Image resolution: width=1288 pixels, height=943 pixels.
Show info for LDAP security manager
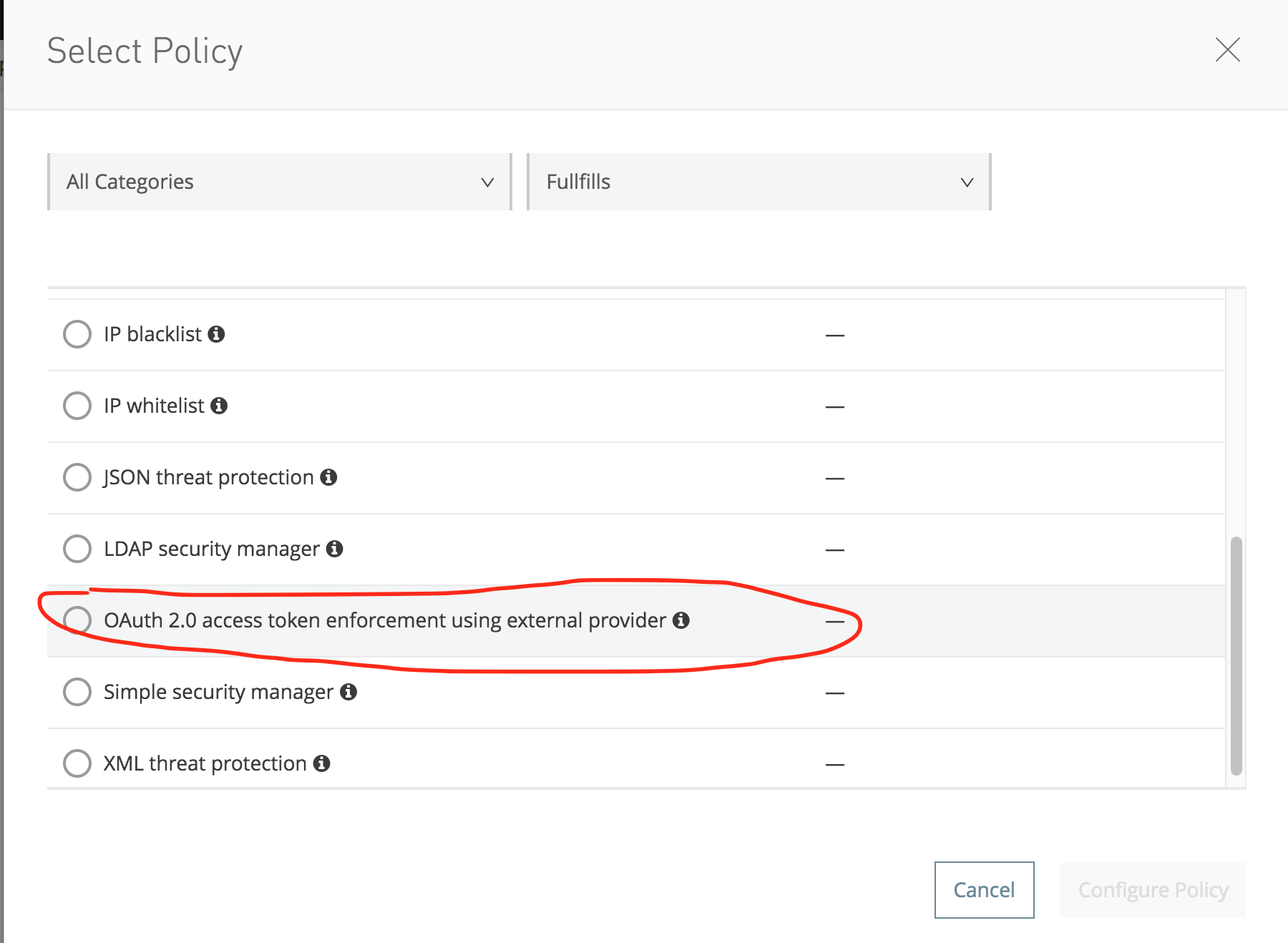[334, 549]
